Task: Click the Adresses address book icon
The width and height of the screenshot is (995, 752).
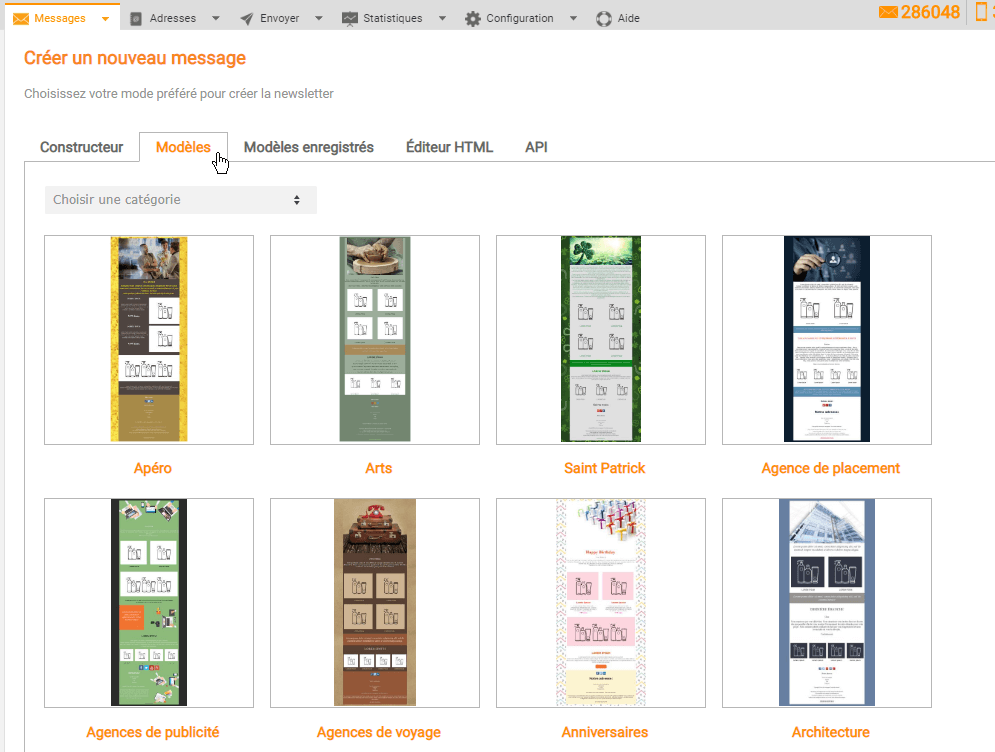Action: click(137, 18)
